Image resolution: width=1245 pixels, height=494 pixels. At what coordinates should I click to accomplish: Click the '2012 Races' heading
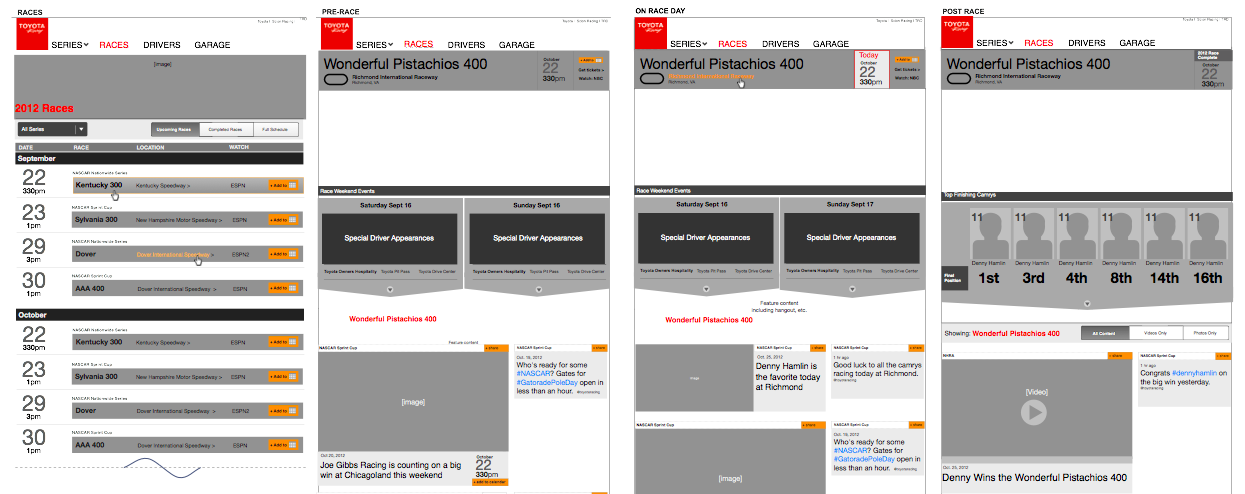click(x=44, y=108)
